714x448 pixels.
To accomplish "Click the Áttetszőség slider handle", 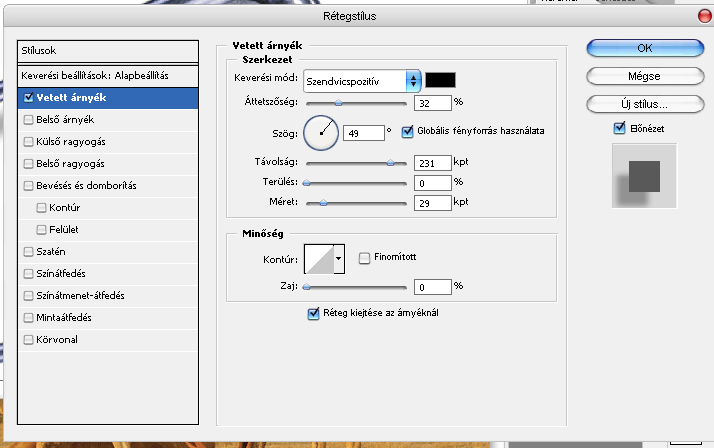I will pyautogui.click(x=338, y=103).
